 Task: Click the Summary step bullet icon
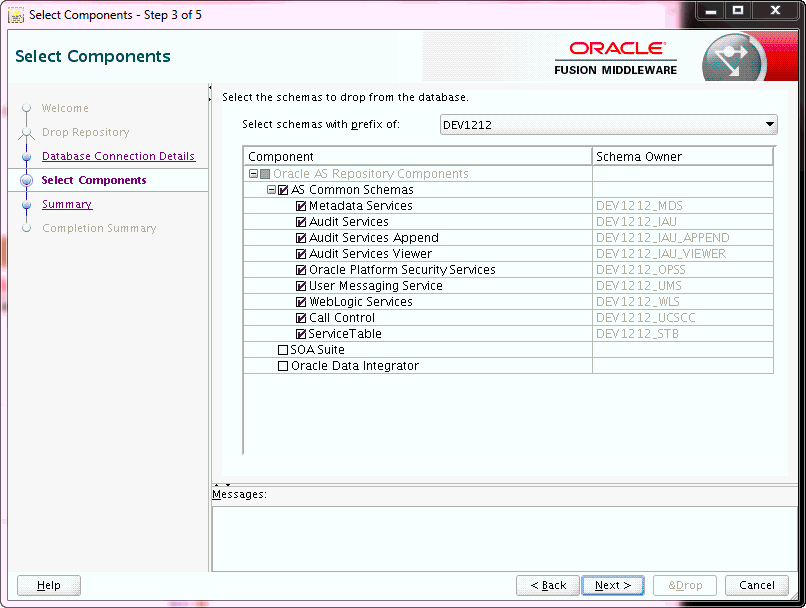tap(27, 205)
